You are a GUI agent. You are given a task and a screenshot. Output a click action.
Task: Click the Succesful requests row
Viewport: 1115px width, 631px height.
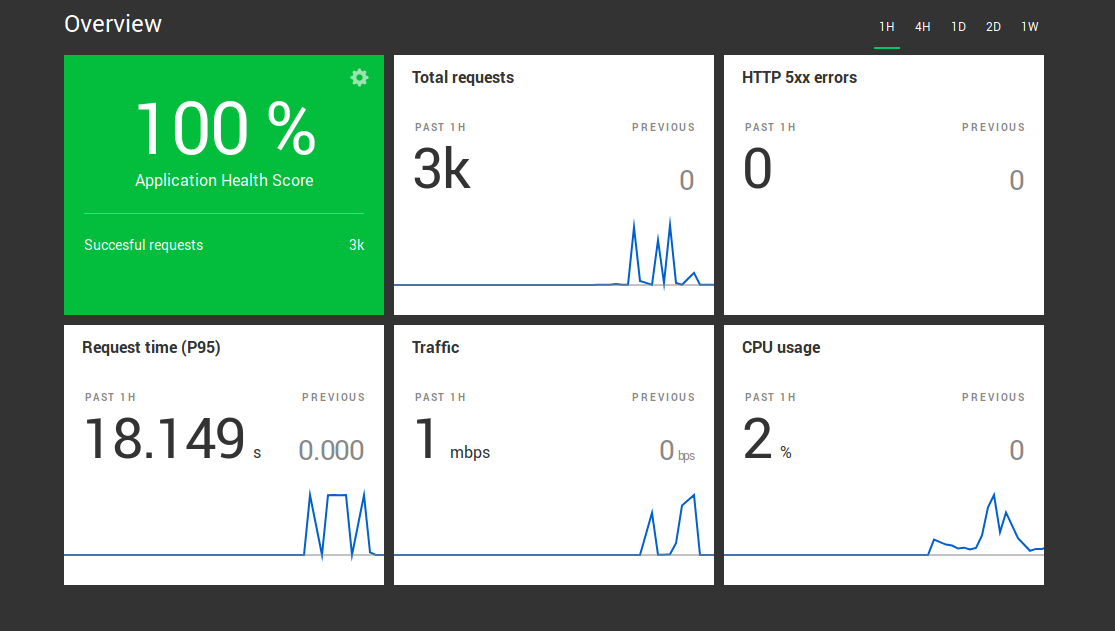pyautogui.click(x=223, y=245)
